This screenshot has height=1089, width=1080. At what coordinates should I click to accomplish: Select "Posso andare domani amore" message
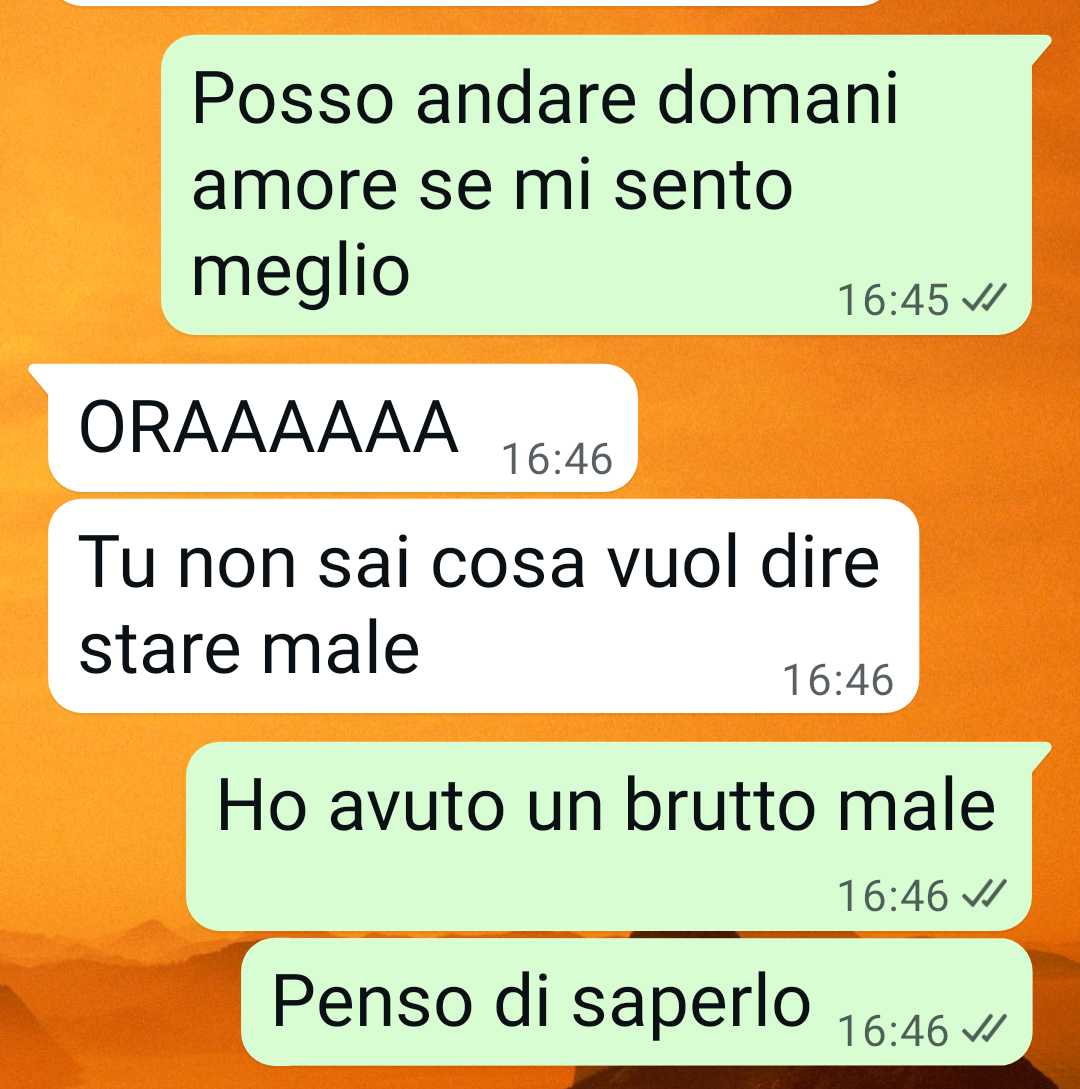[x=596, y=185]
